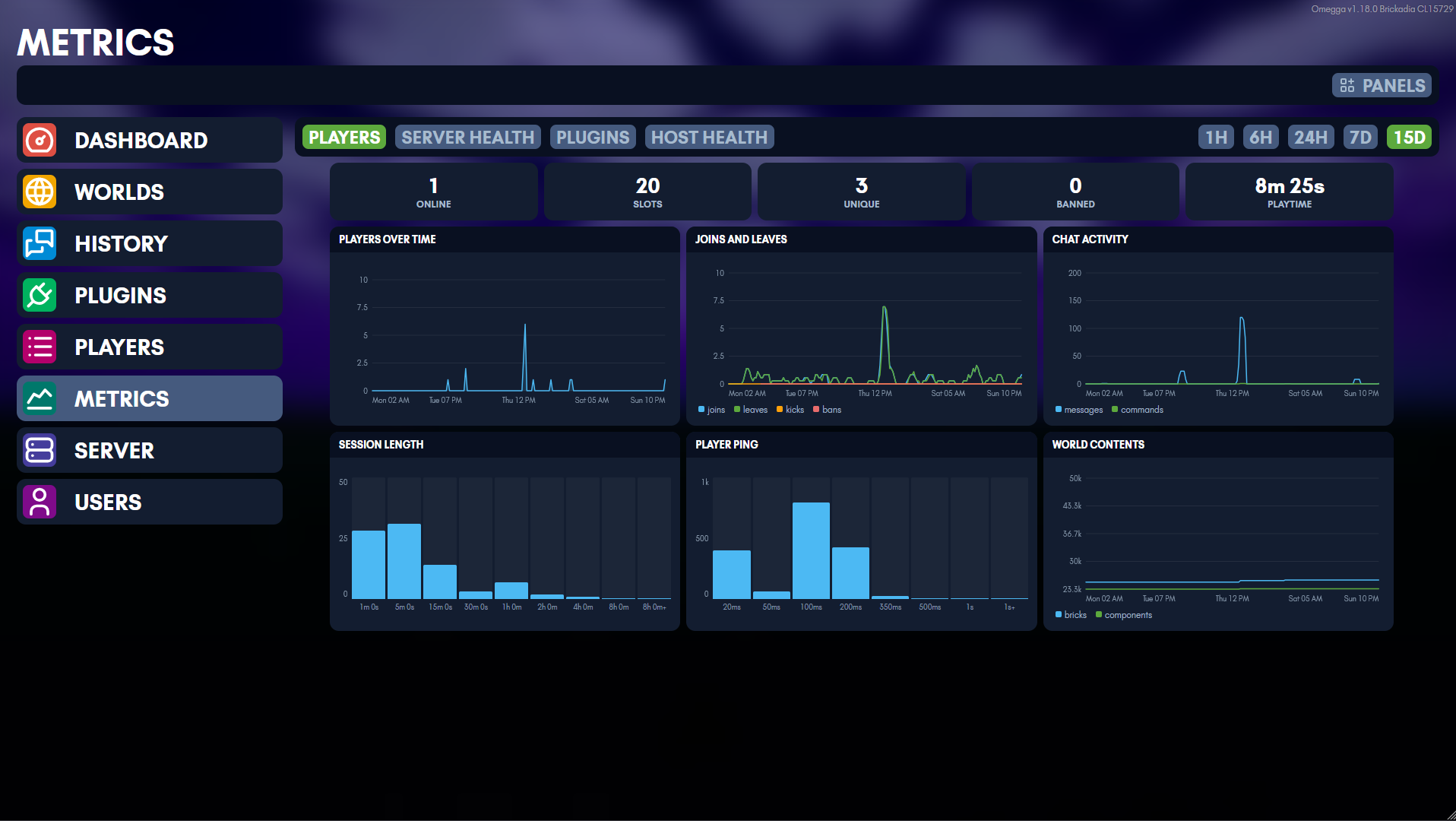This screenshot has height=821, width=1456.
Task: Switch to the Host Health tab
Action: point(709,138)
